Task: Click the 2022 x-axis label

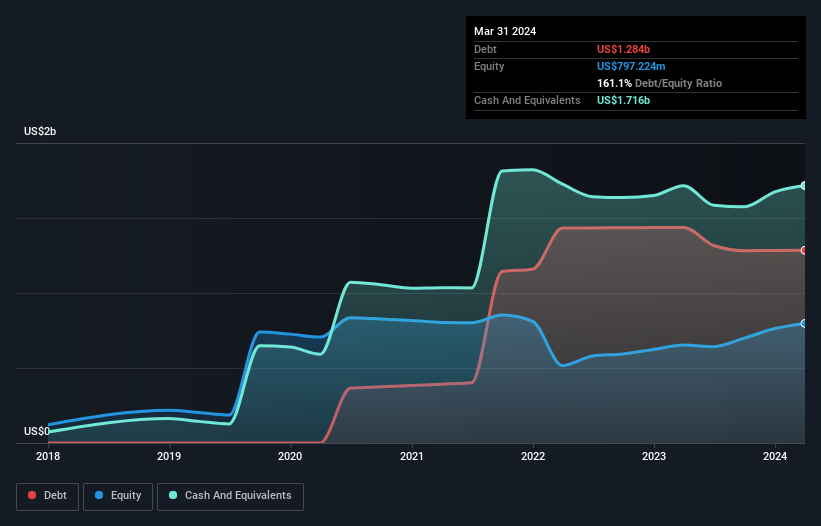Action: coord(533,456)
